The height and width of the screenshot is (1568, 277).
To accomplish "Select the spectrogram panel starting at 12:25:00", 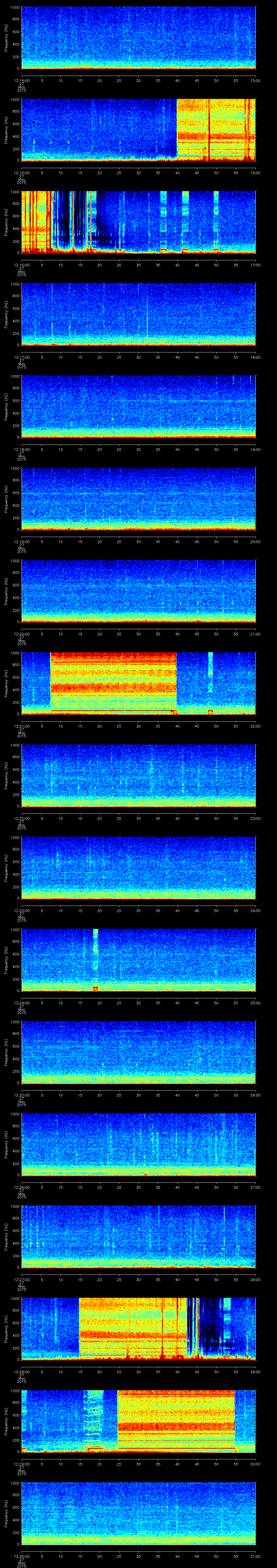I will click(x=139, y=1052).
